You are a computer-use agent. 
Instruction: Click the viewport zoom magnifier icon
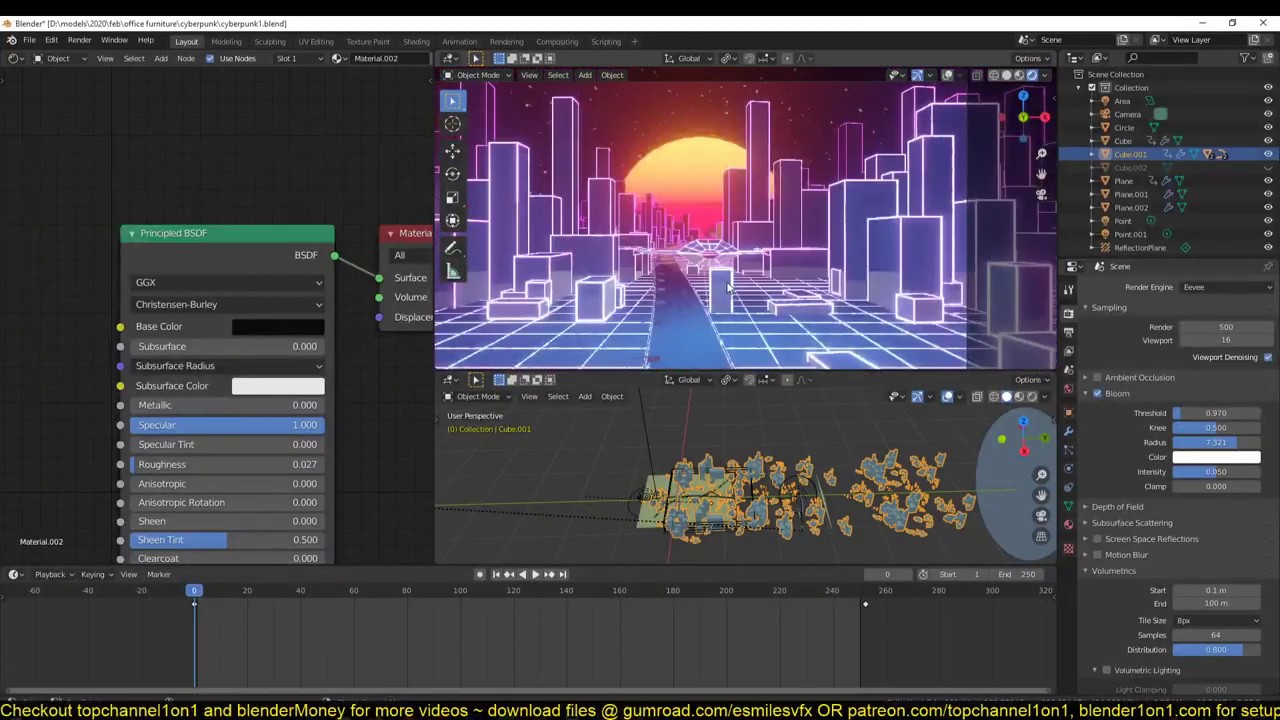pyautogui.click(x=1041, y=154)
